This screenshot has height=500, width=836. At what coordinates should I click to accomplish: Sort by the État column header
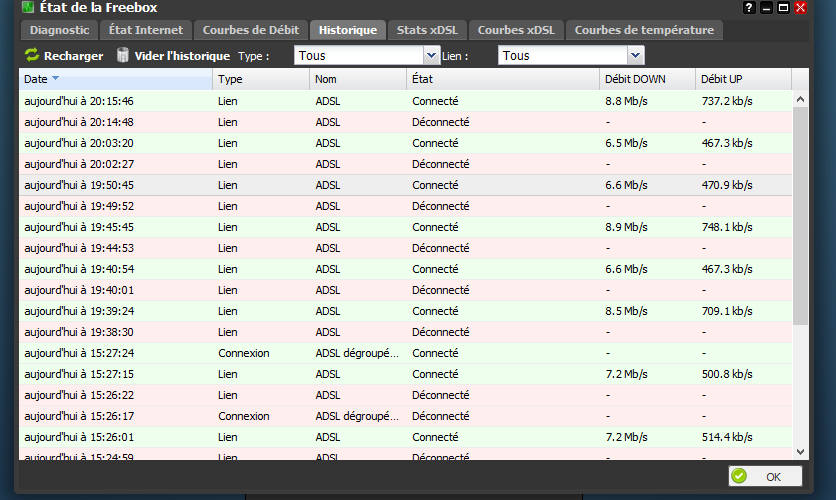pyautogui.click(x=503, y=79)
